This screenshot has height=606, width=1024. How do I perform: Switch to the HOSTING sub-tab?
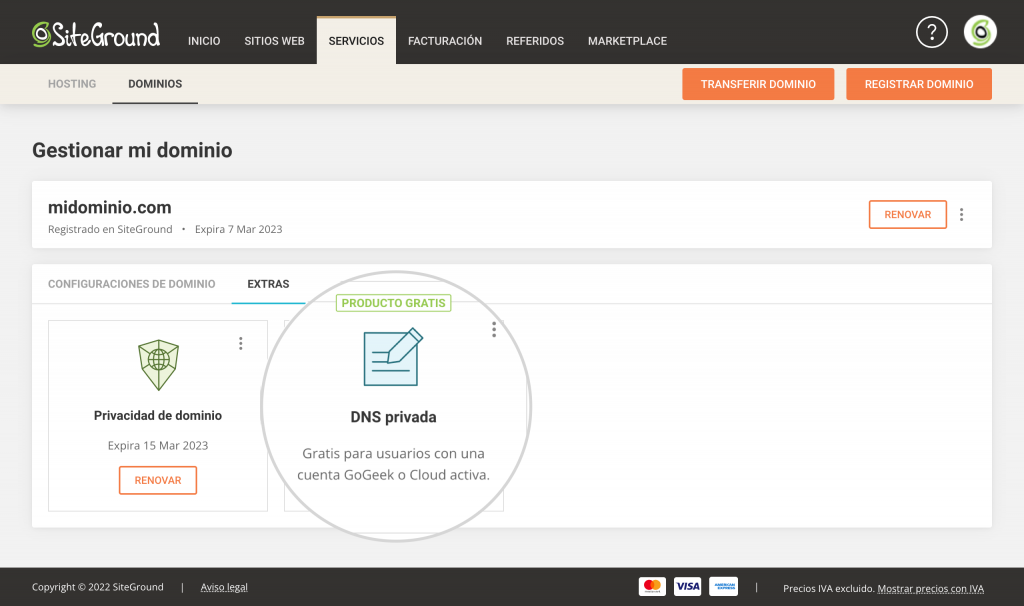(x=72, y=84)
